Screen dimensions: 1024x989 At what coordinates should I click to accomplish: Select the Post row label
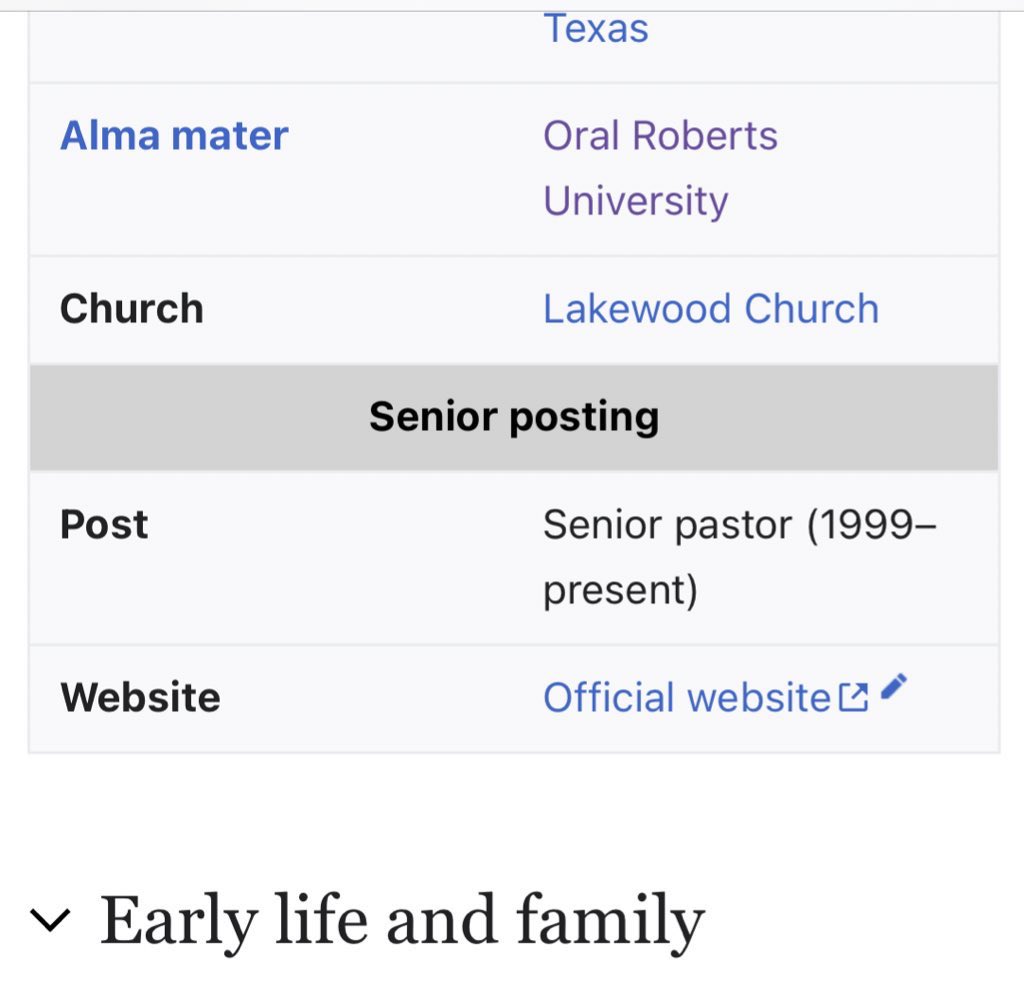tap(104, 524)
